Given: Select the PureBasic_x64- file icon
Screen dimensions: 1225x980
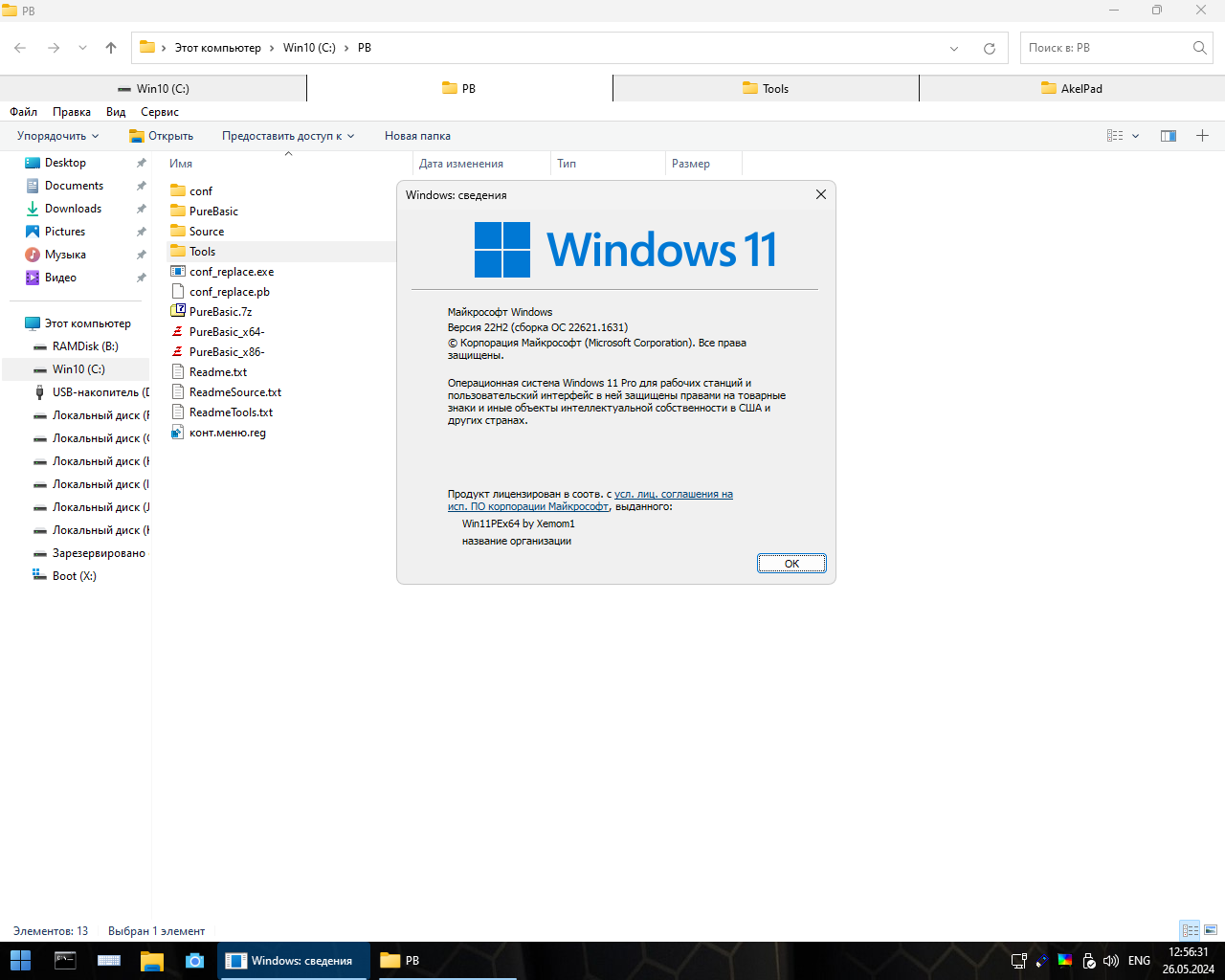Looking at the screenshot, I should pyautogui.click(x=178, y=331).
